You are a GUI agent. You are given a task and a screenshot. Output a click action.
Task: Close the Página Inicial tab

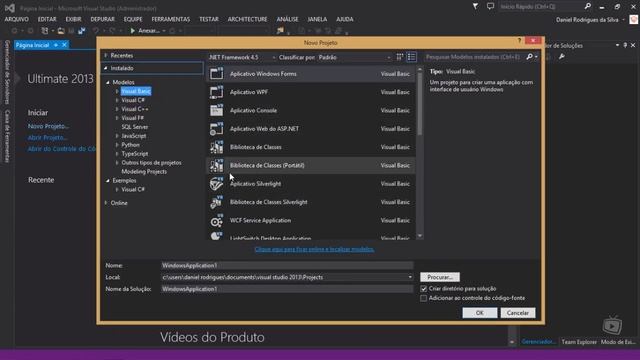tap(64, 45)
